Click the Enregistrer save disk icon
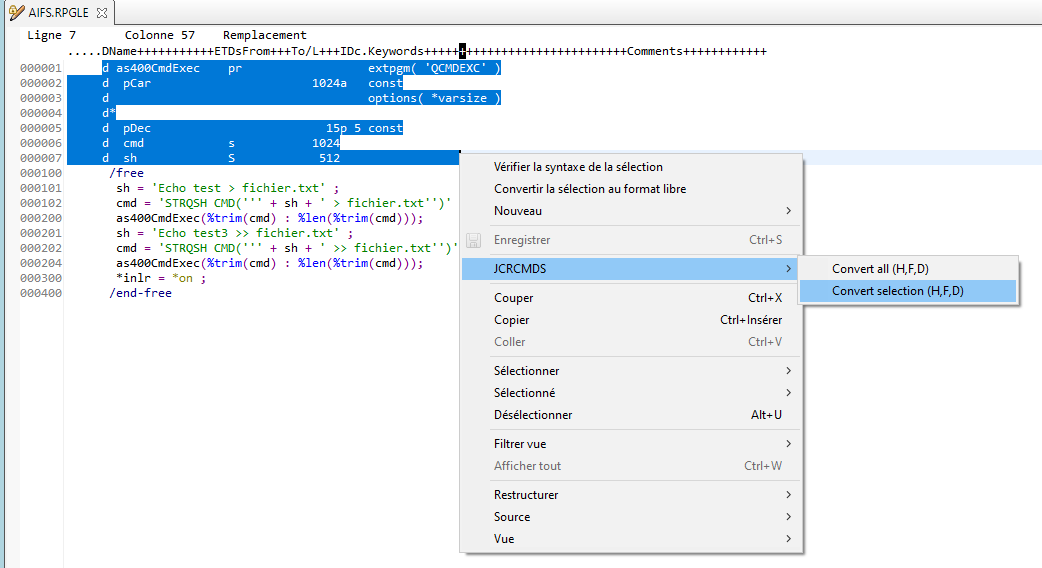Image resolution: width=1042 pixels, height=568 pixels. pos(473,240)
